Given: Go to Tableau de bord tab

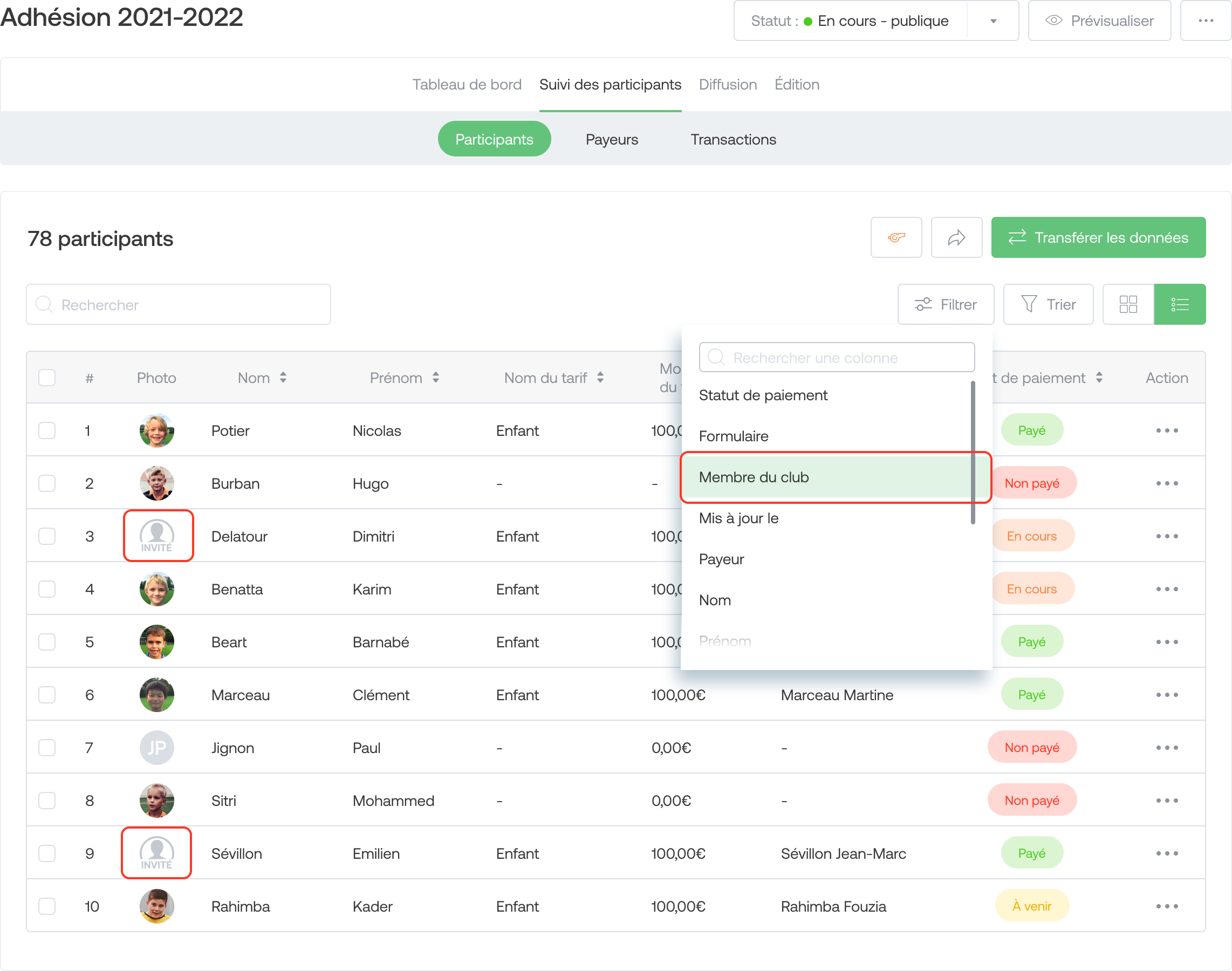Looking at the screenshot, I should (x=466, y=84).
